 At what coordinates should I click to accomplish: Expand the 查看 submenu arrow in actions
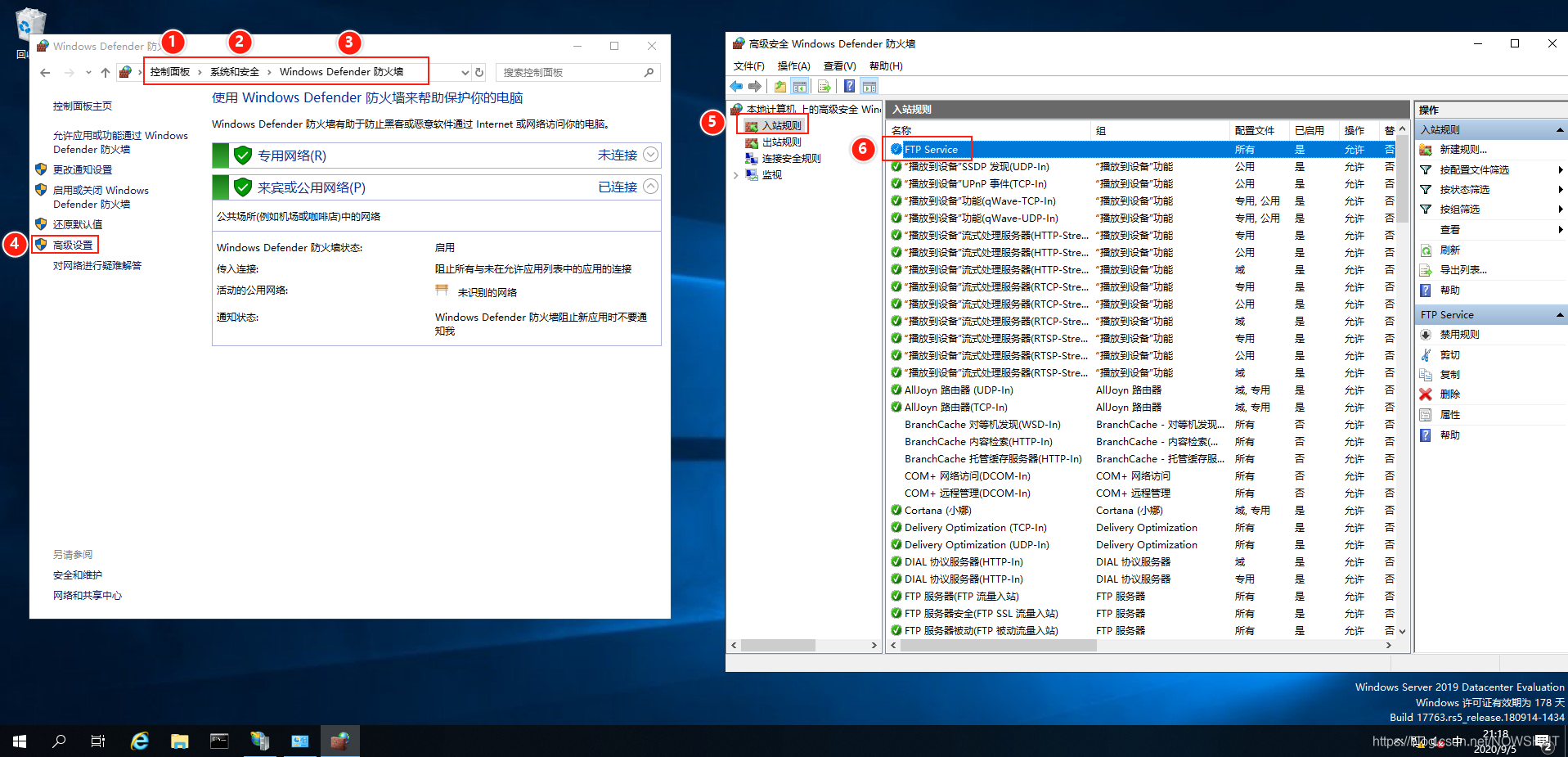coord(1561,229)
